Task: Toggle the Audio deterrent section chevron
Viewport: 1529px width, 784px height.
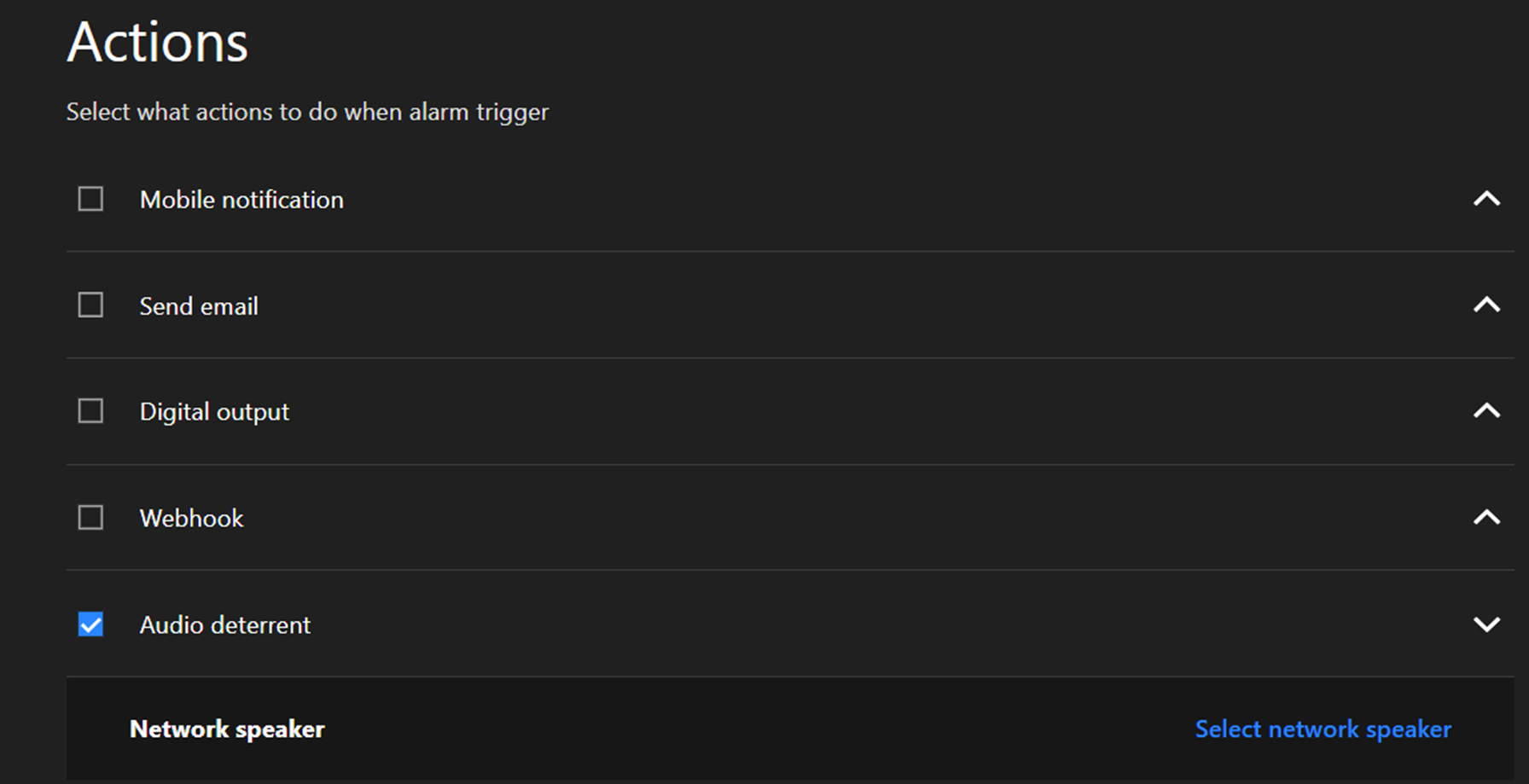Action: click(1486, 624)
